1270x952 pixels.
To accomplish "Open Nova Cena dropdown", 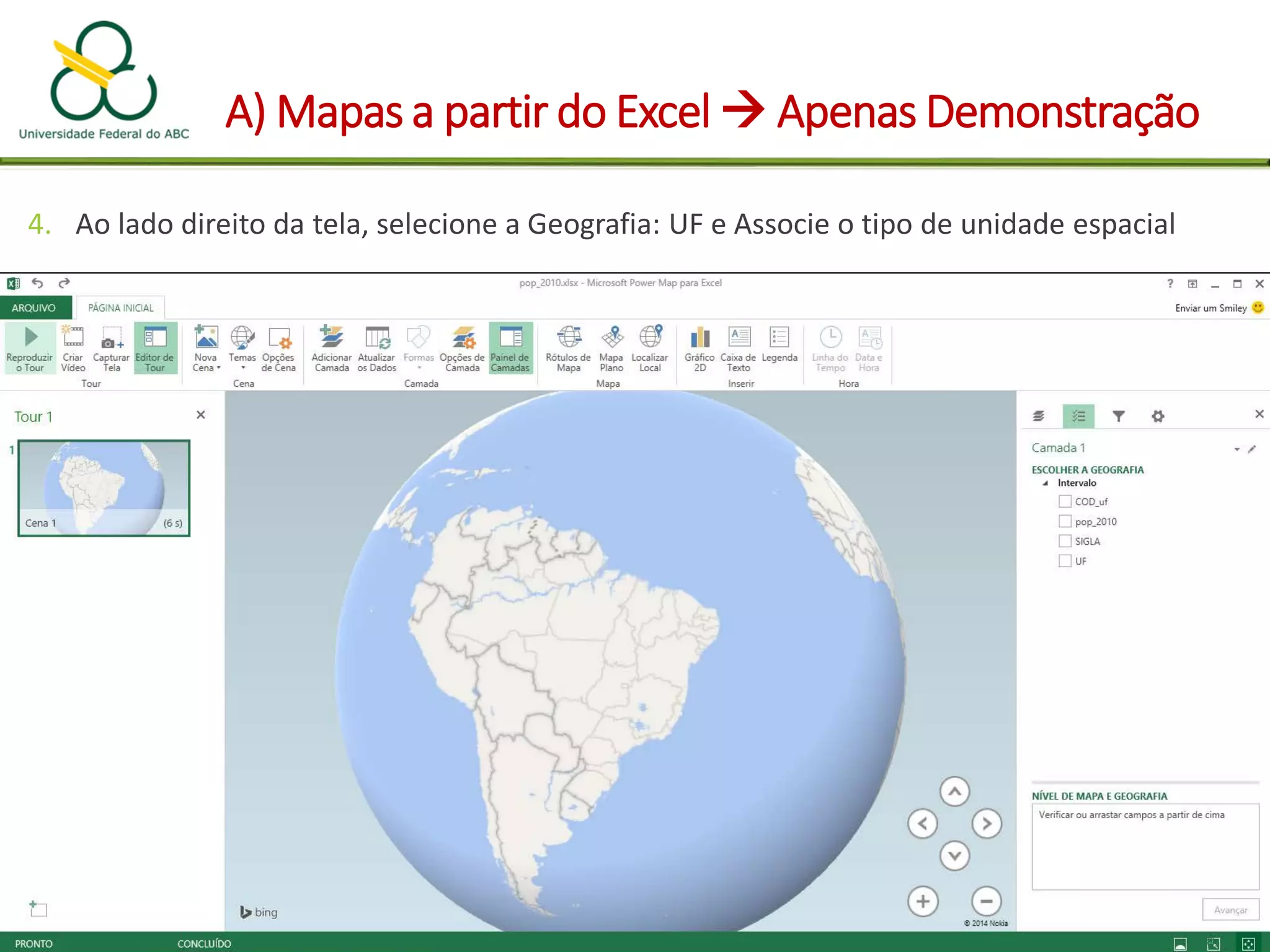I will coord(206,348).
